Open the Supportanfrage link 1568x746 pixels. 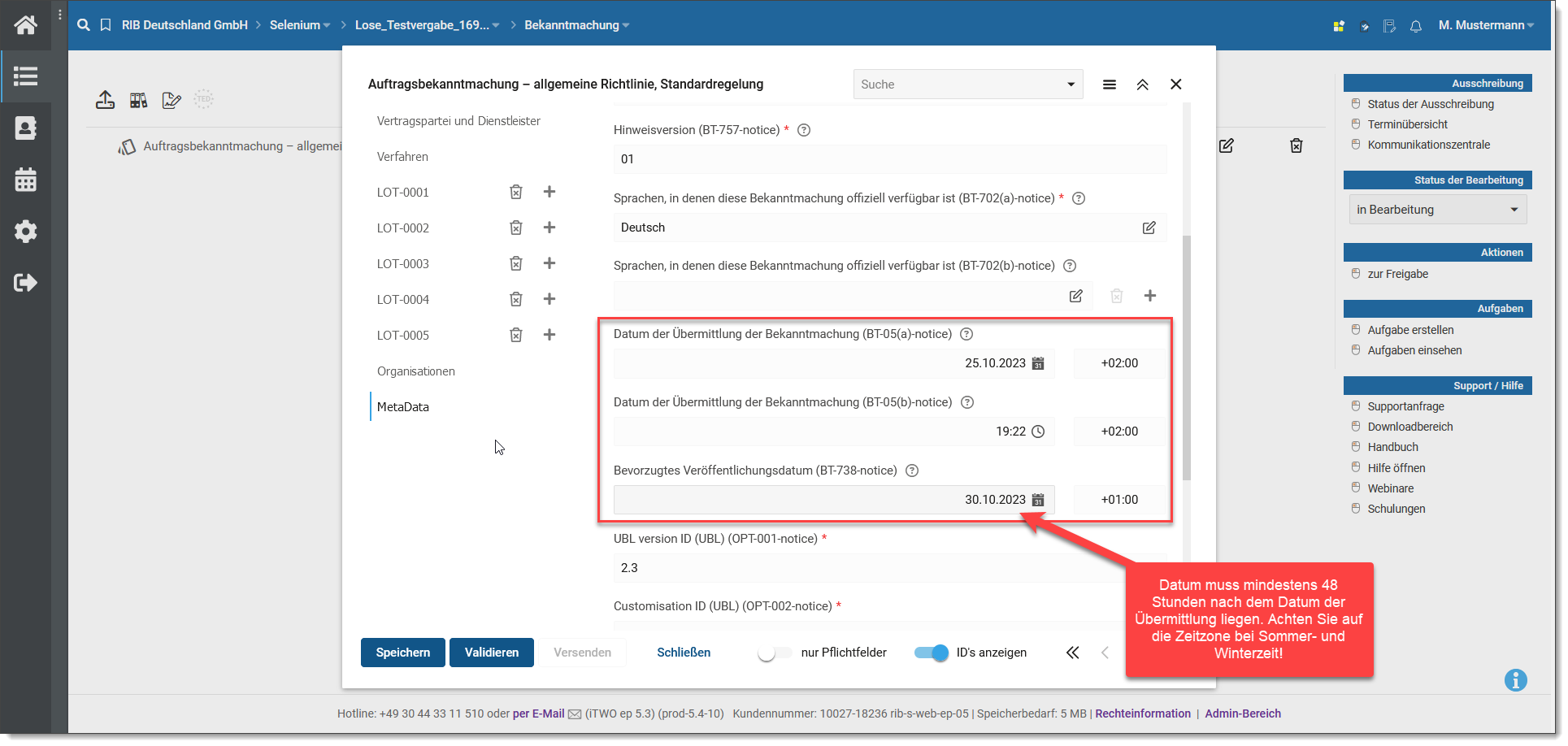pyautogui.click(x=1405, y=406)
